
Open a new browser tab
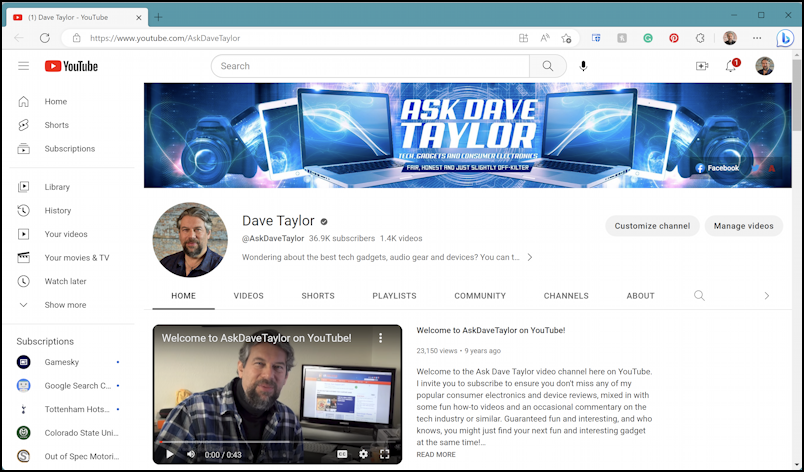[x=158, y=17]
